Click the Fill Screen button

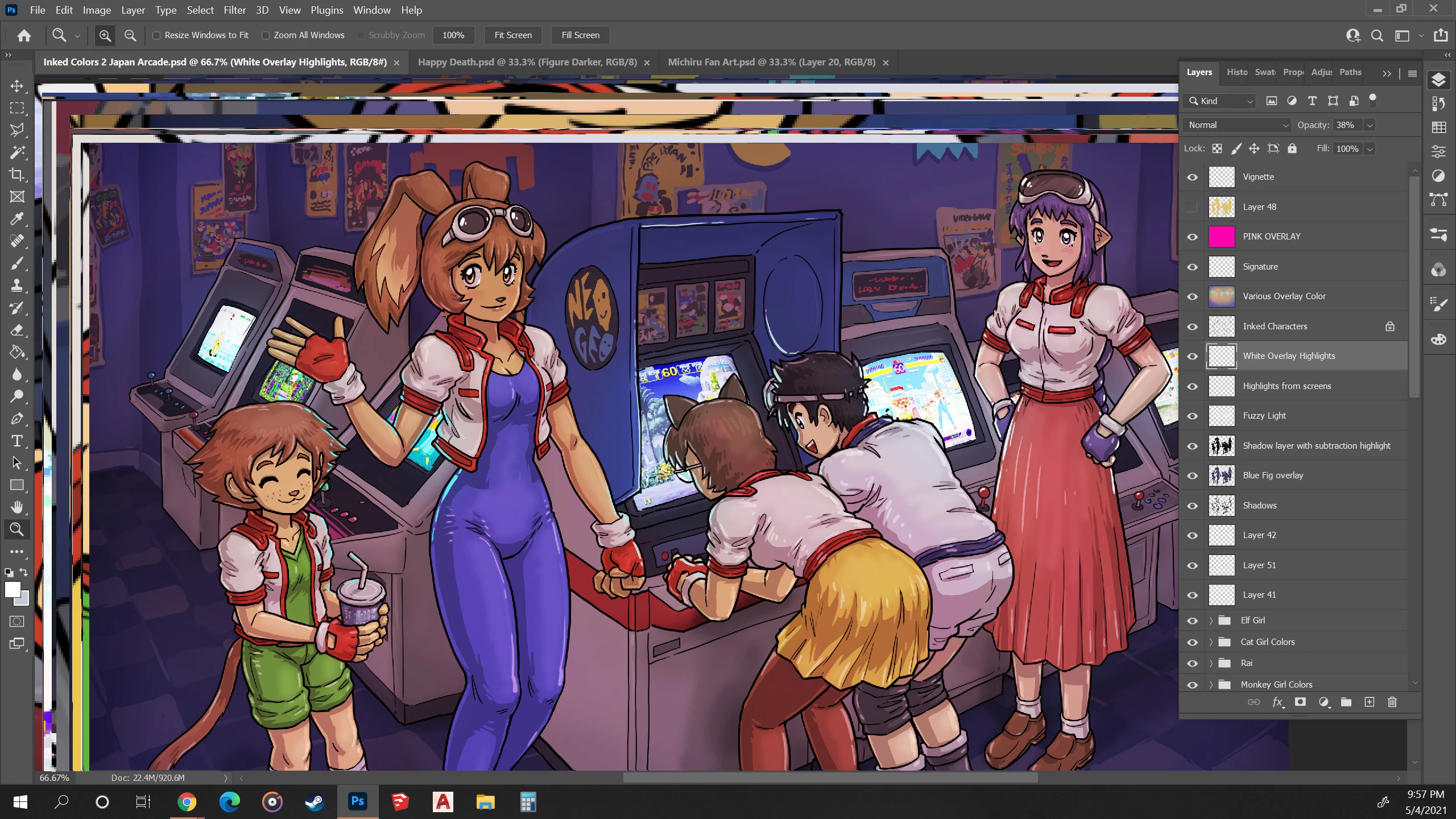pyautogui.click(x=580, y=35)
